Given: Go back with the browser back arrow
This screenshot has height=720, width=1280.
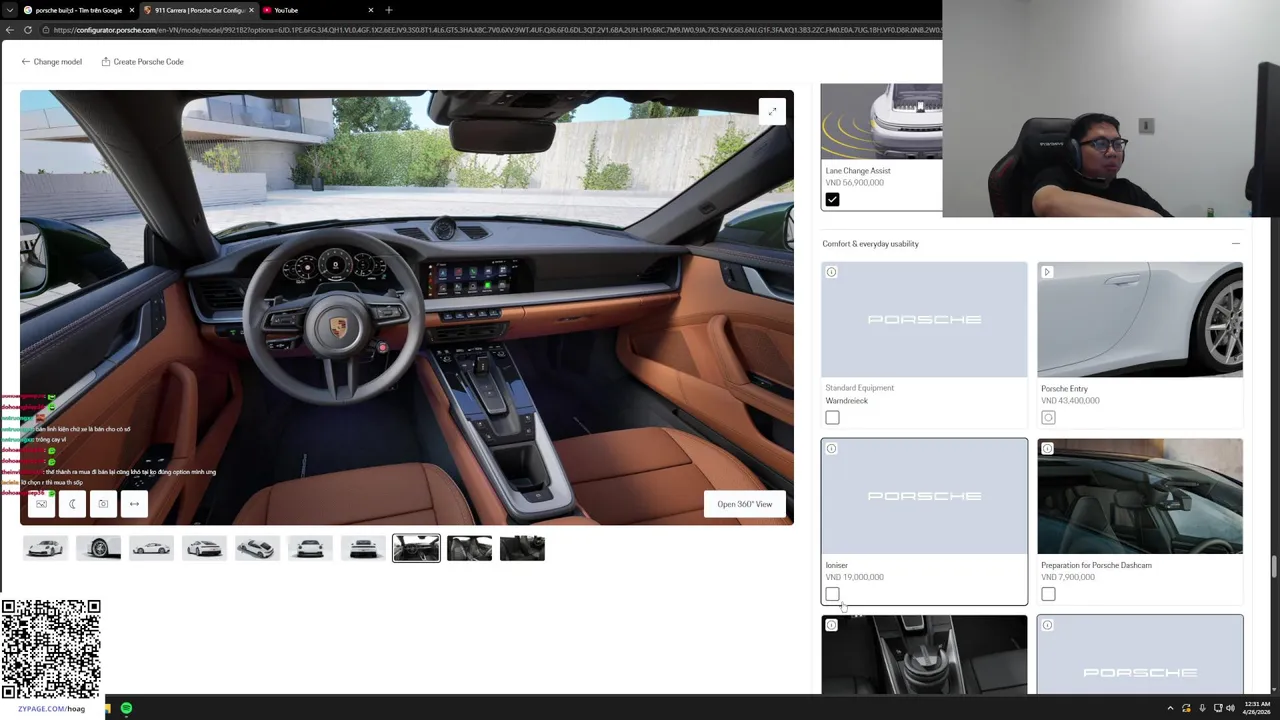Looking at the screenshot, I should tap(9, 30).
